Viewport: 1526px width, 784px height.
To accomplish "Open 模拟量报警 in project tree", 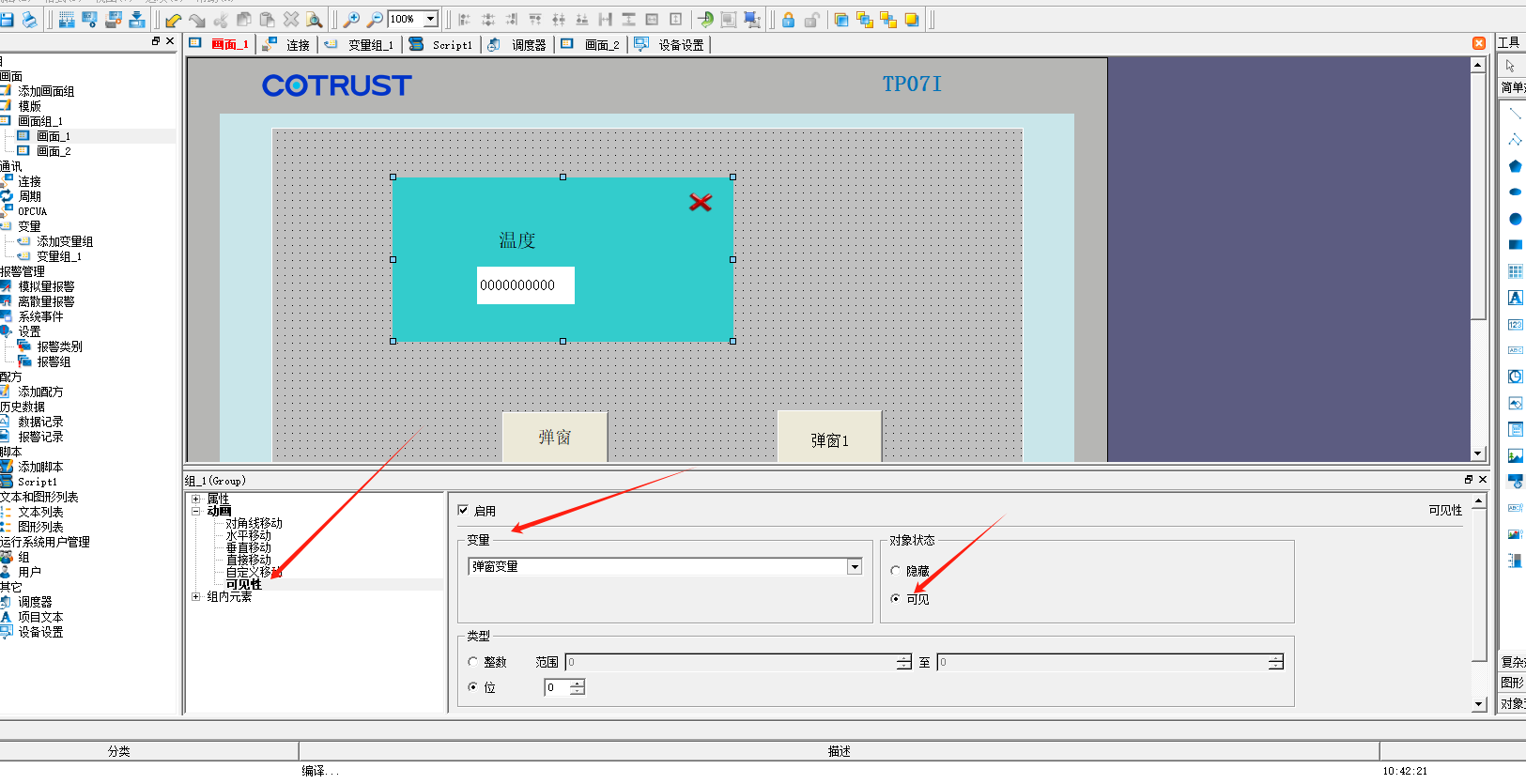I will tap(46, 286).
